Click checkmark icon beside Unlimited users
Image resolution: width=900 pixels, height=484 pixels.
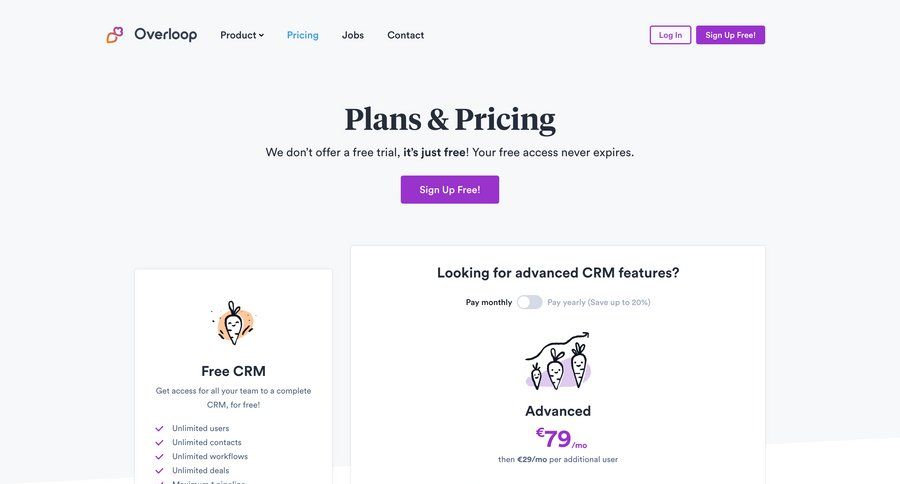point(159,429)
